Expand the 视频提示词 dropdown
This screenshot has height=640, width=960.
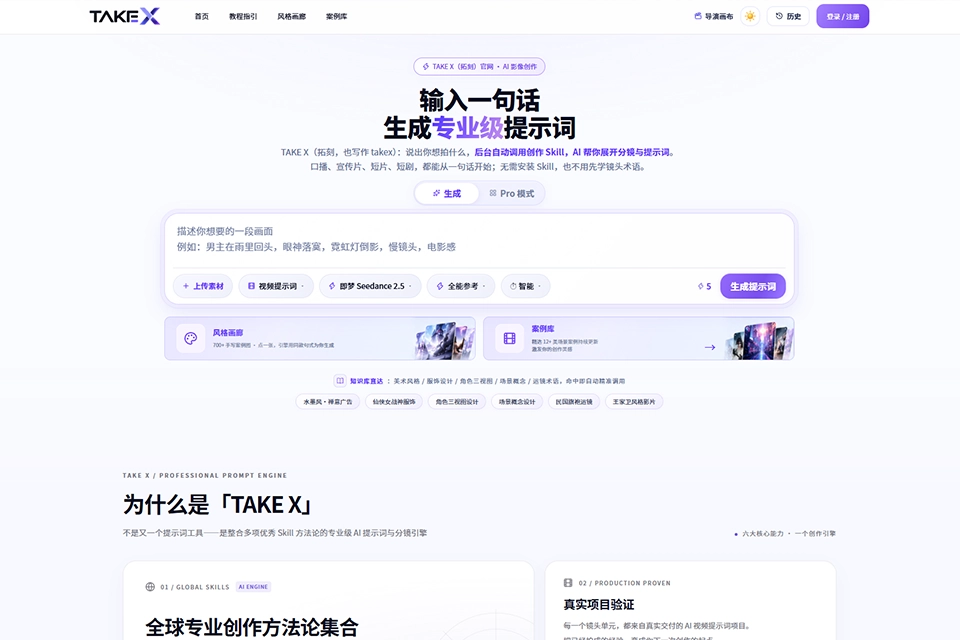276,286
